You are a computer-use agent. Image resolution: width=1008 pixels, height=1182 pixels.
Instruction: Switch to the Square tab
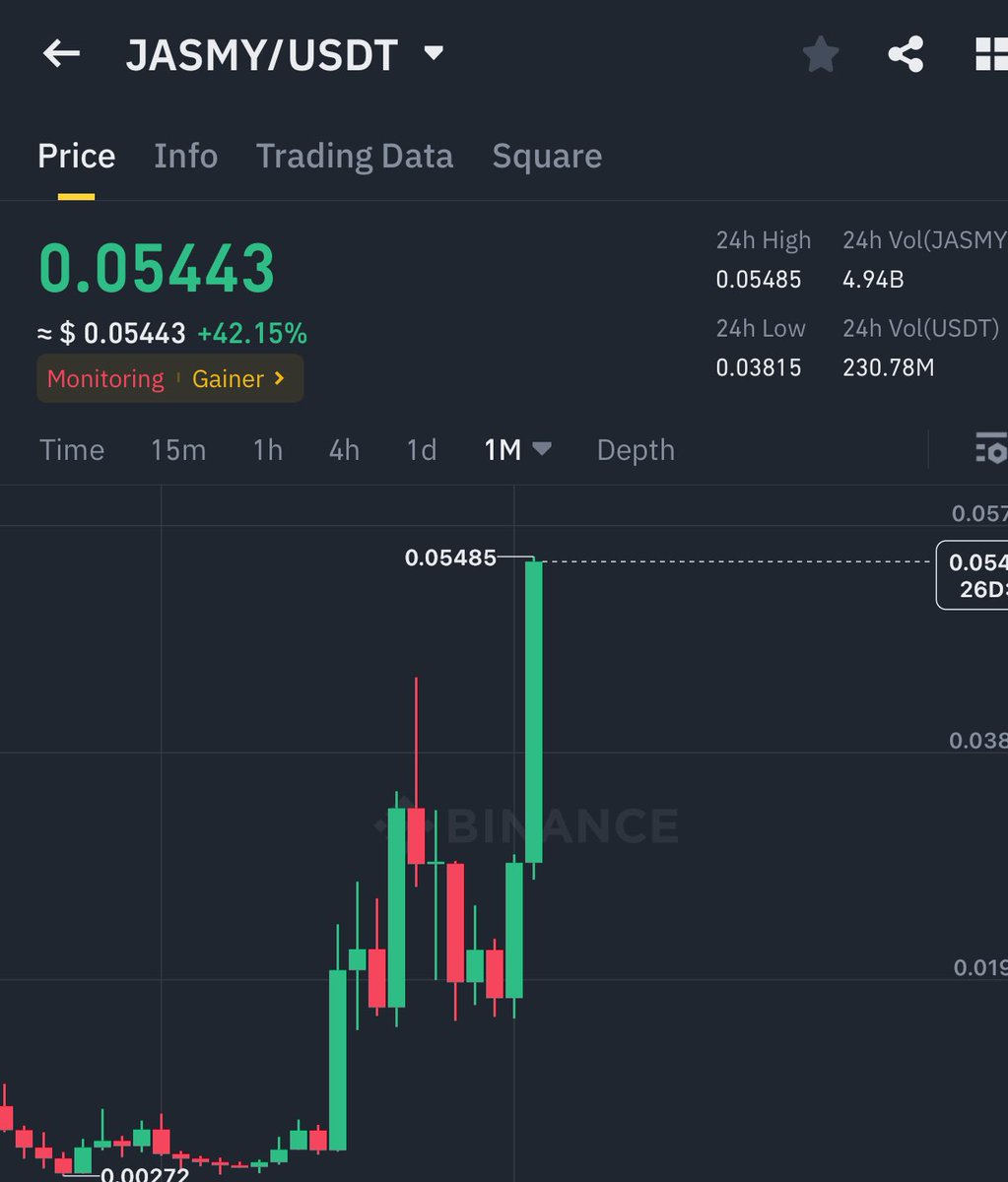pos(547,156)
